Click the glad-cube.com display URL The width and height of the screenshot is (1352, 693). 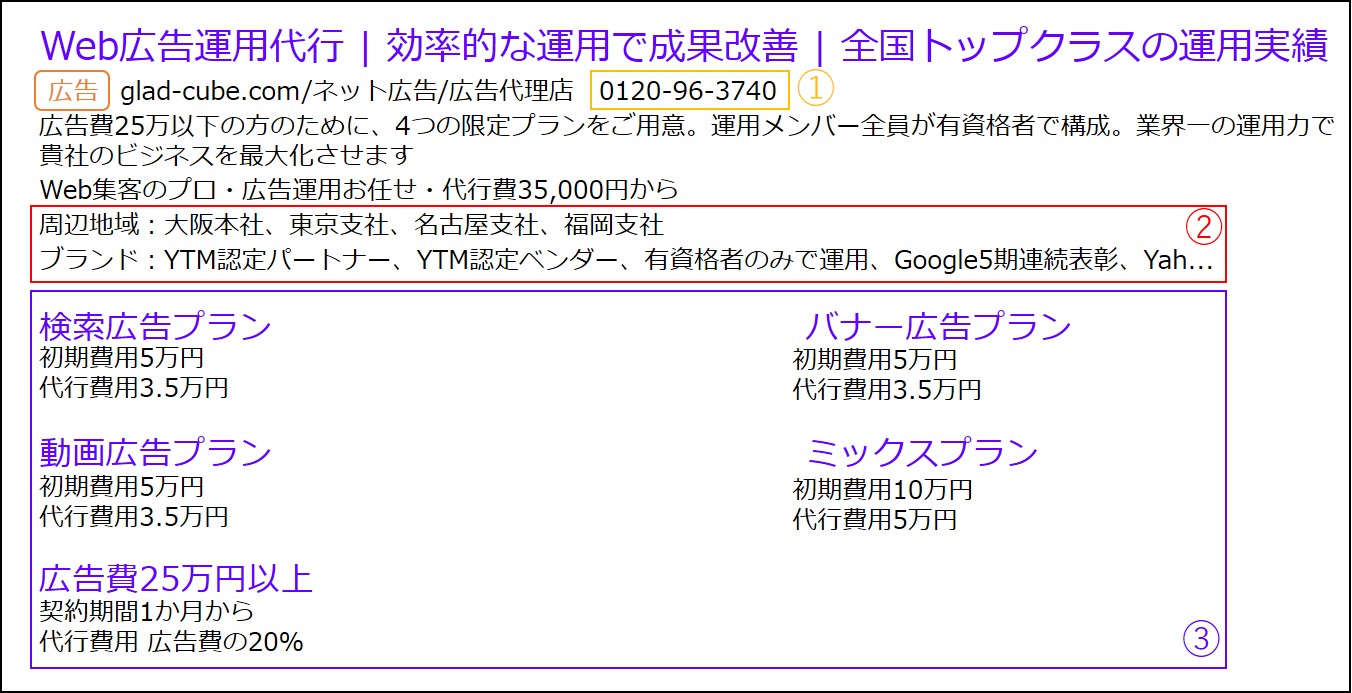[x=347, y=92]
